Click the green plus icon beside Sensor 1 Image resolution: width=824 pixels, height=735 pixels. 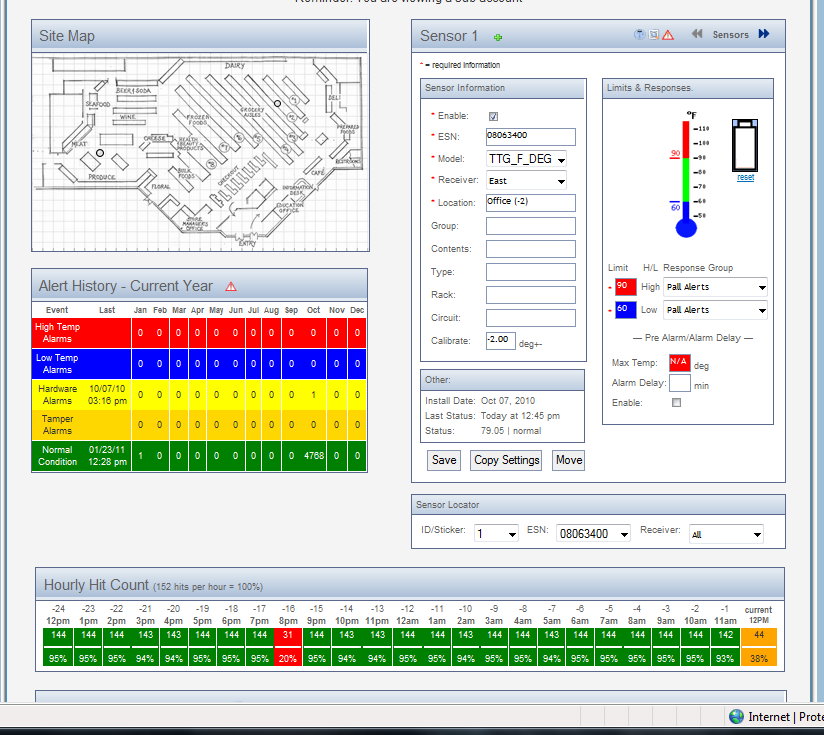[x=498, y=37]
